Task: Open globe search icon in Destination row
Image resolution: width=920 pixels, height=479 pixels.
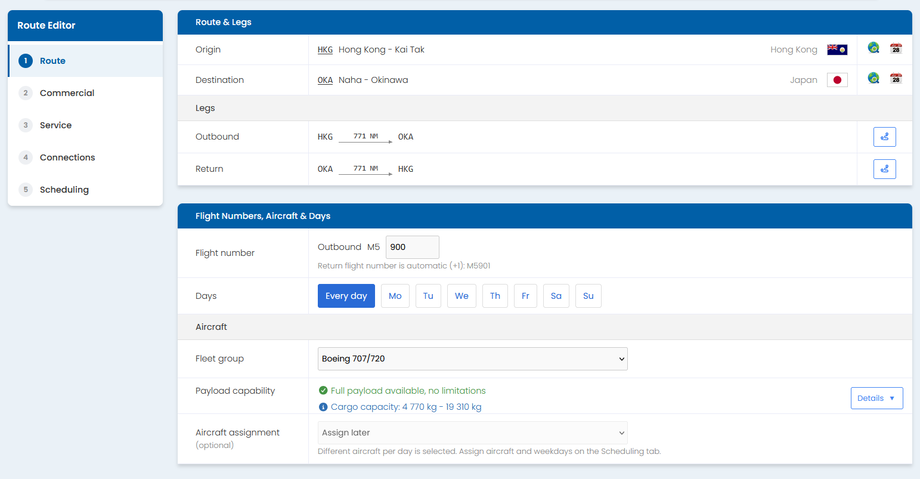Action: tap(874, 78)
